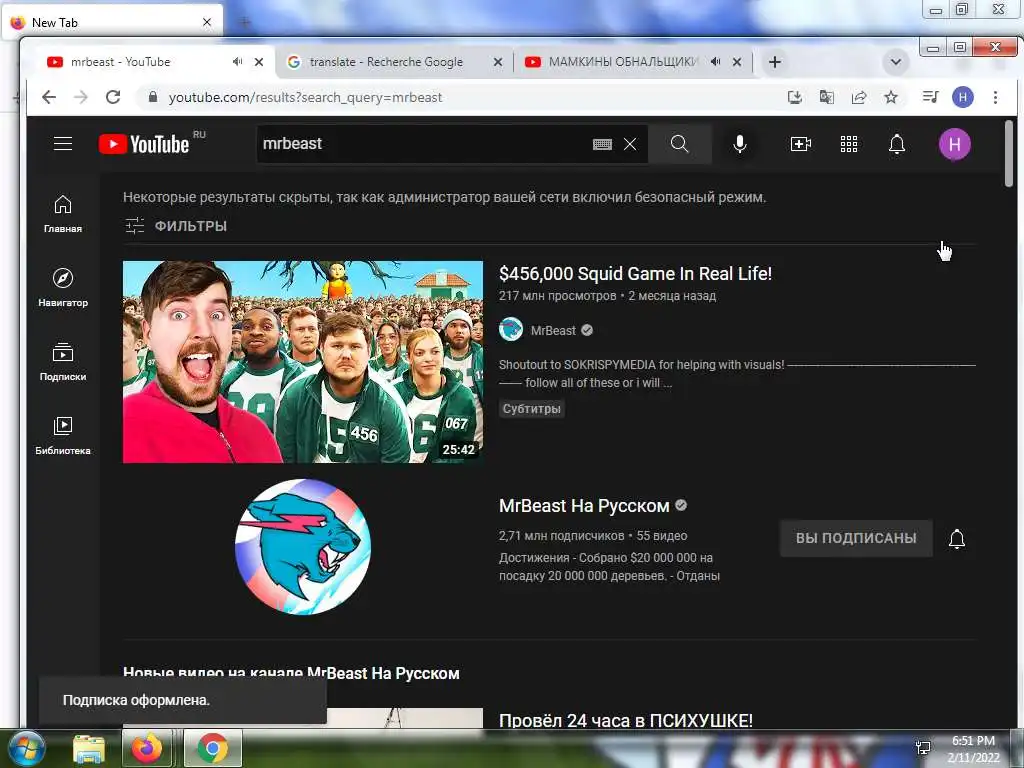
Task: Click the browser forward arrow
Action: pos(81,97)
